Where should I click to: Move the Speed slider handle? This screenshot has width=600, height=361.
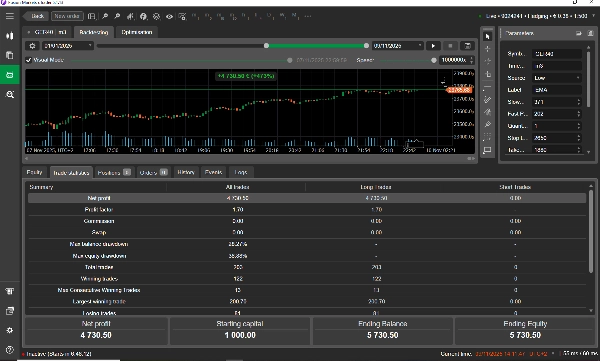tap(434, 60)
